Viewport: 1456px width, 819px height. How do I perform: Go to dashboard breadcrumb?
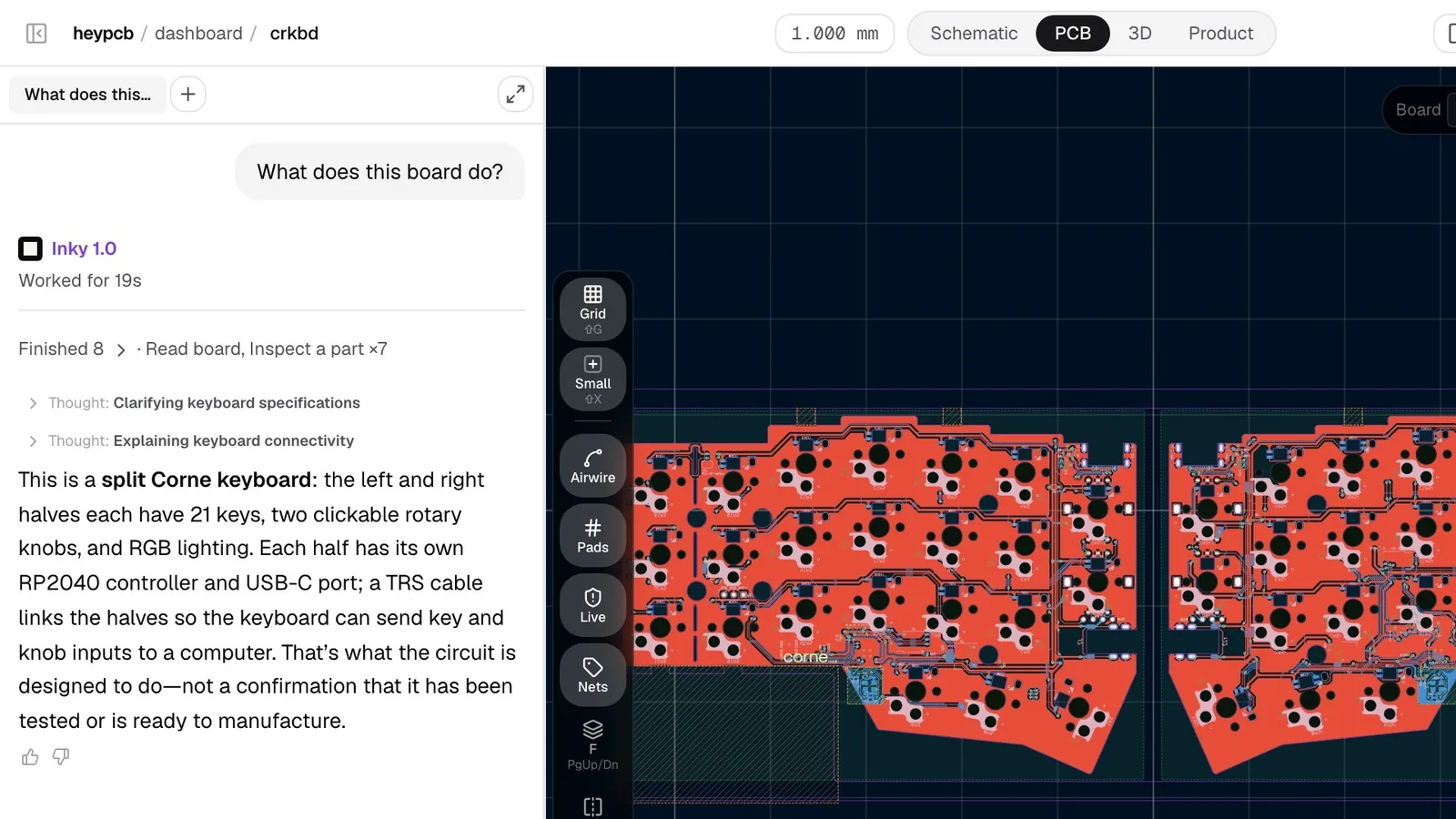198,34
